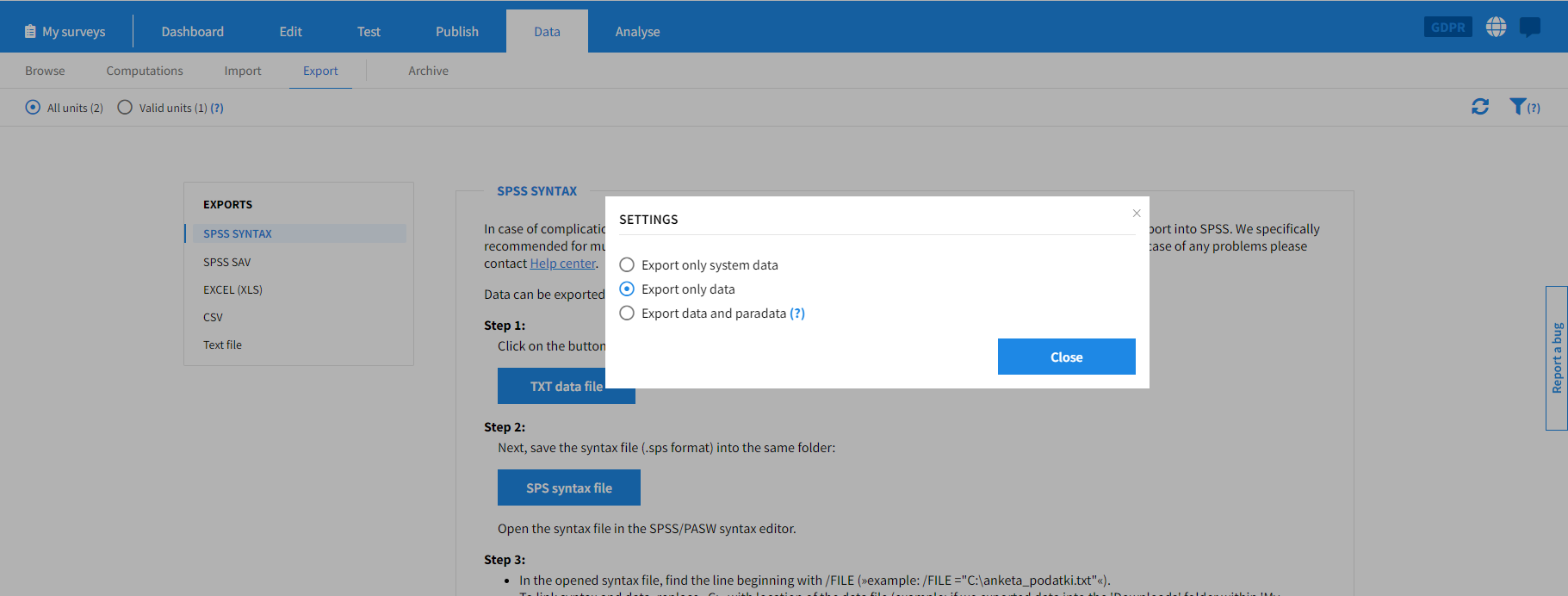Open My surveys clipboard icon
This screenshot has width=1568, height=596.
[30, 32]
